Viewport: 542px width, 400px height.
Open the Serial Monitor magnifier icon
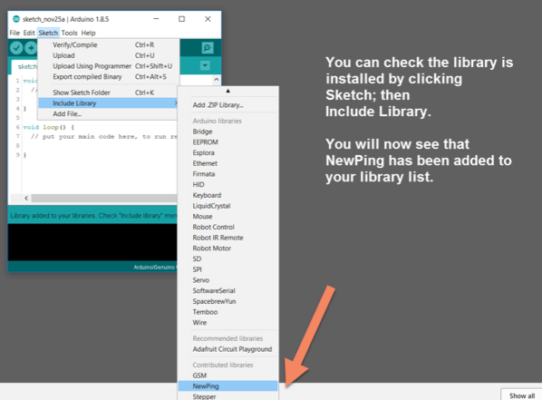coord(207,48)
